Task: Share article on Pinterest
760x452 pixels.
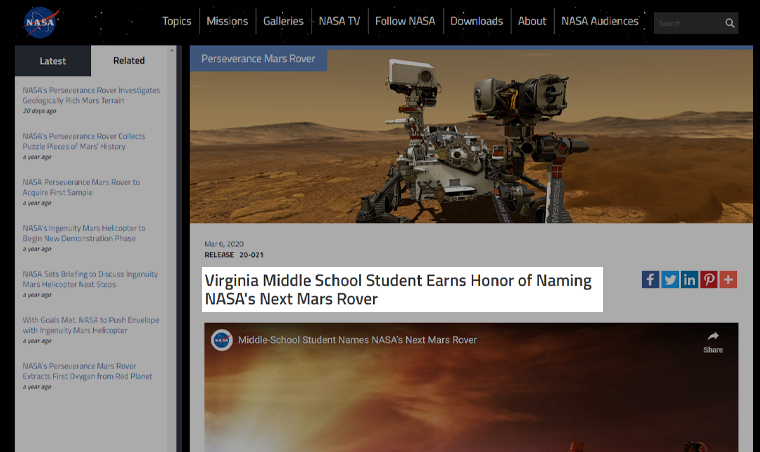Action: point(709,280)
